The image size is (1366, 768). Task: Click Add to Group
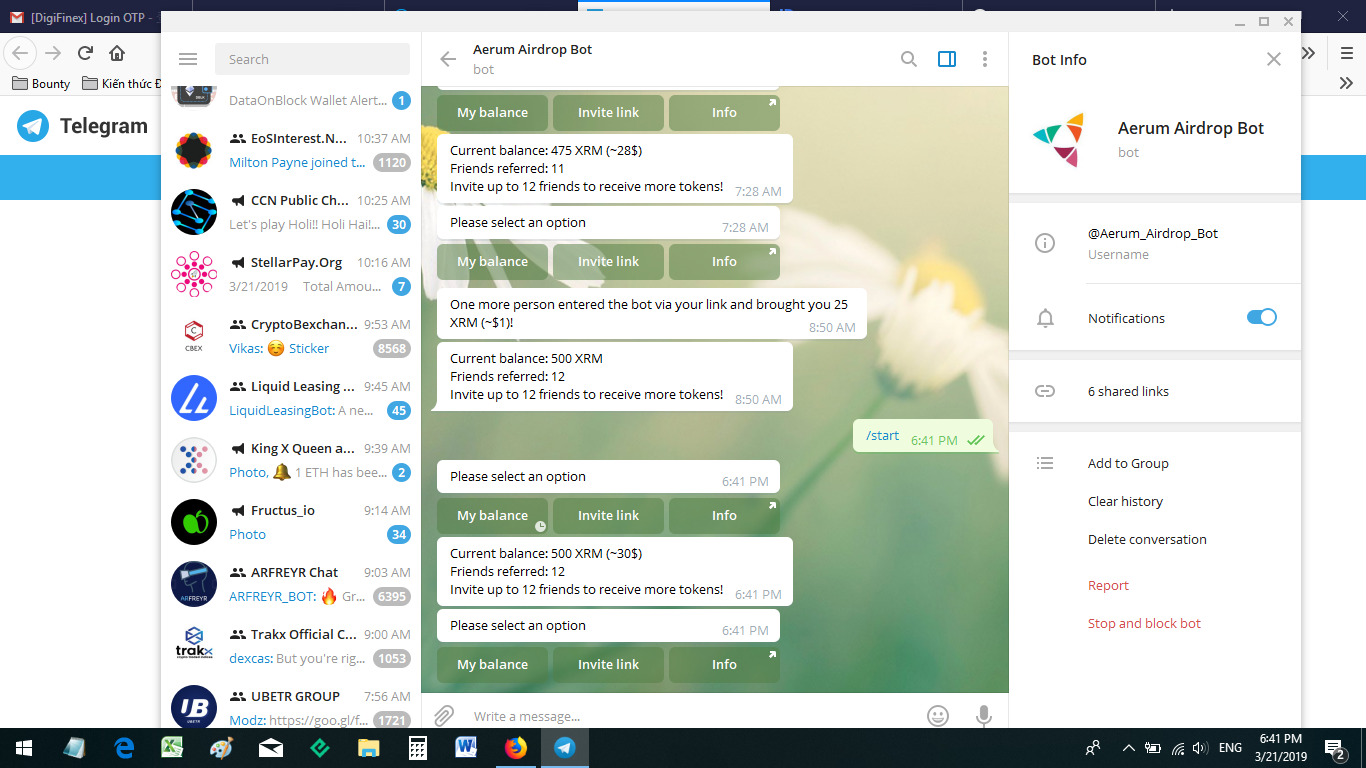click(x=1128, y=463)
